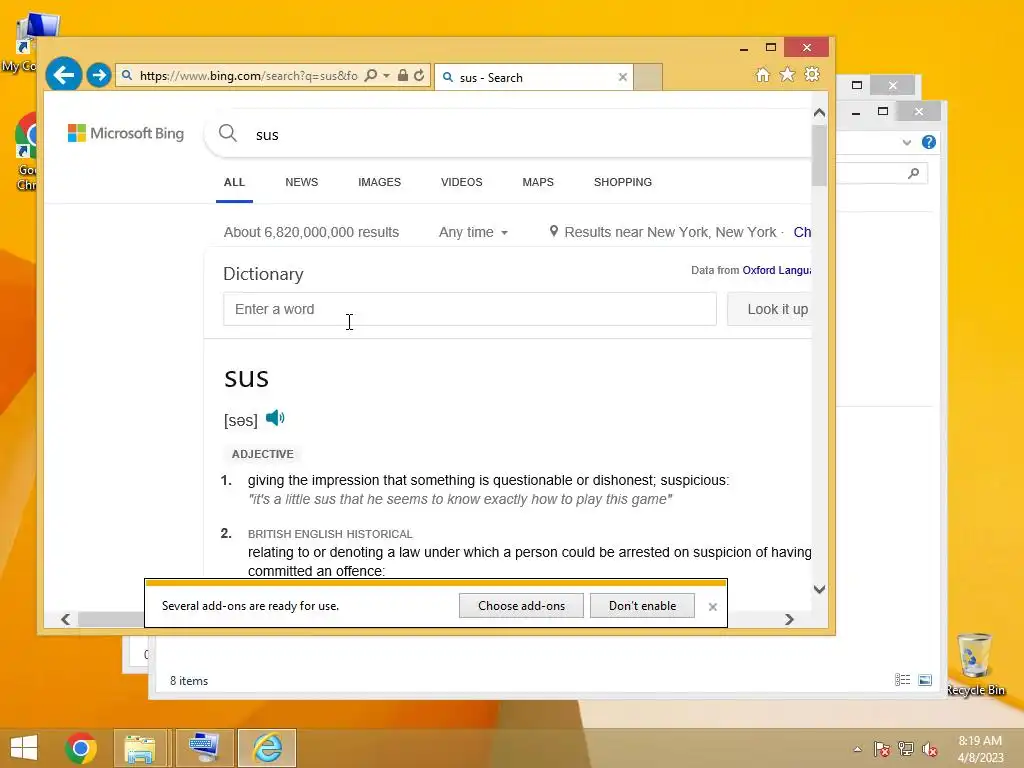Open help icon in the background Explorer window
The image size is (1024, 768).
tap(928, 142)
